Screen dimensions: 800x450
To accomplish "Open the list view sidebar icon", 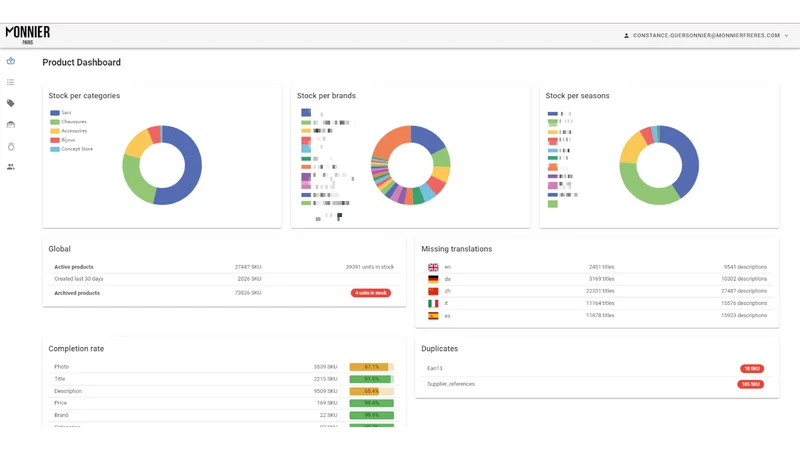I will [x=11, y=82].
